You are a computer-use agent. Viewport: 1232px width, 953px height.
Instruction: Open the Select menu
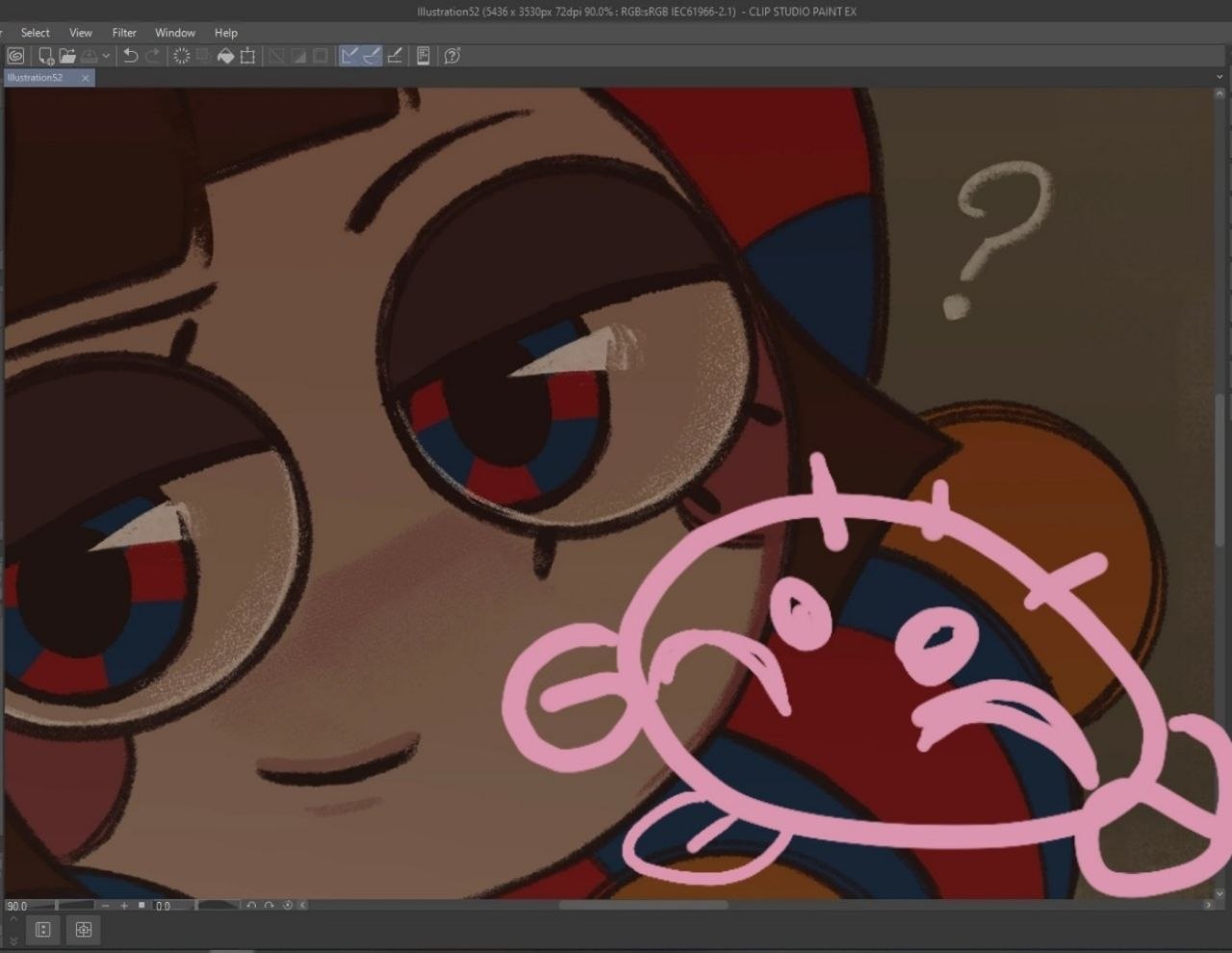tap(36, 33)
